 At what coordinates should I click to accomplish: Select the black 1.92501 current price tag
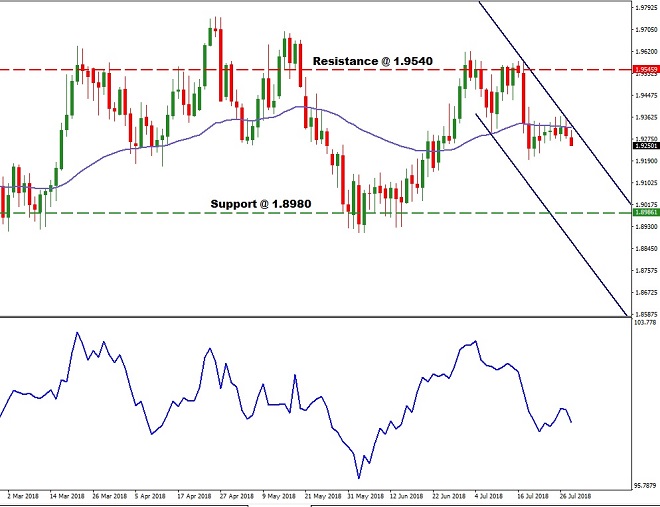tap(646, 146)
